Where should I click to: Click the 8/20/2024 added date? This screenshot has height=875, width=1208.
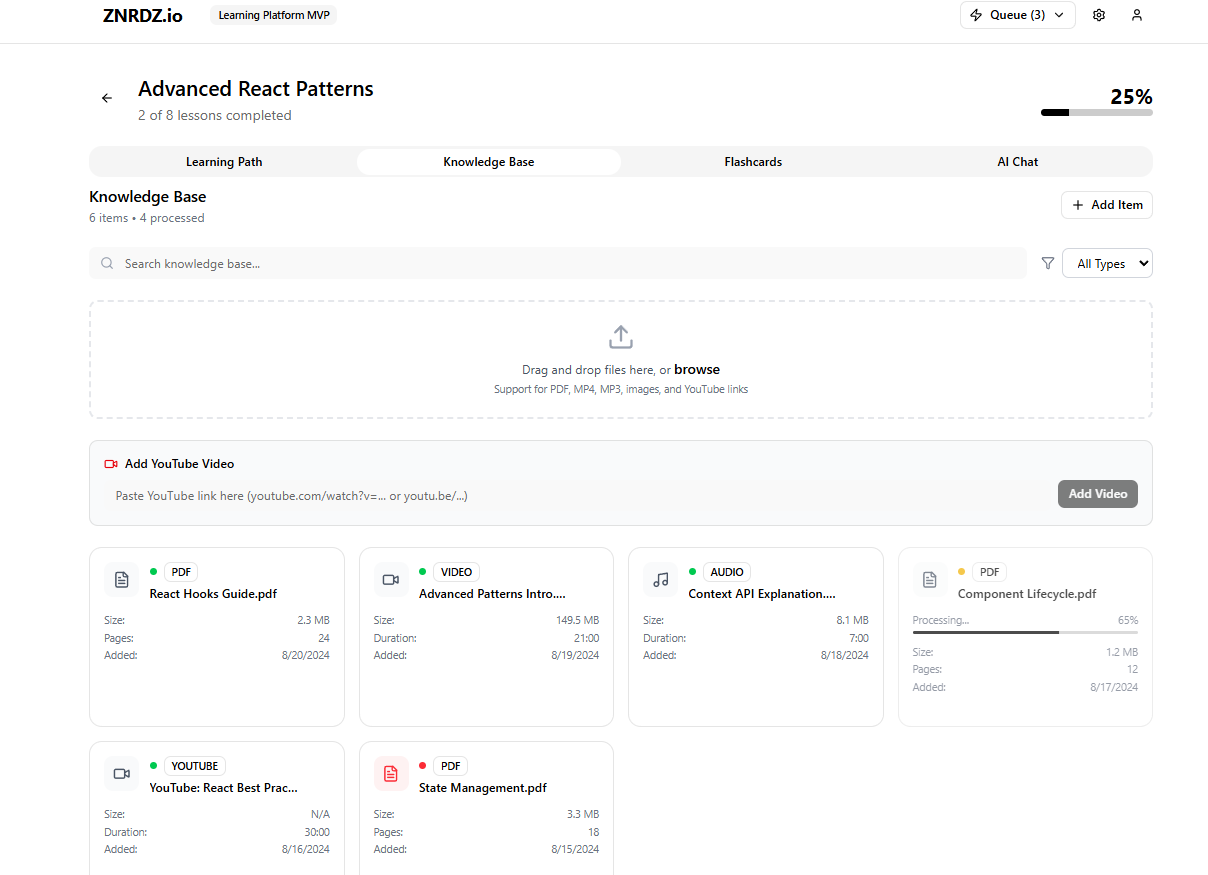(306, 656)
